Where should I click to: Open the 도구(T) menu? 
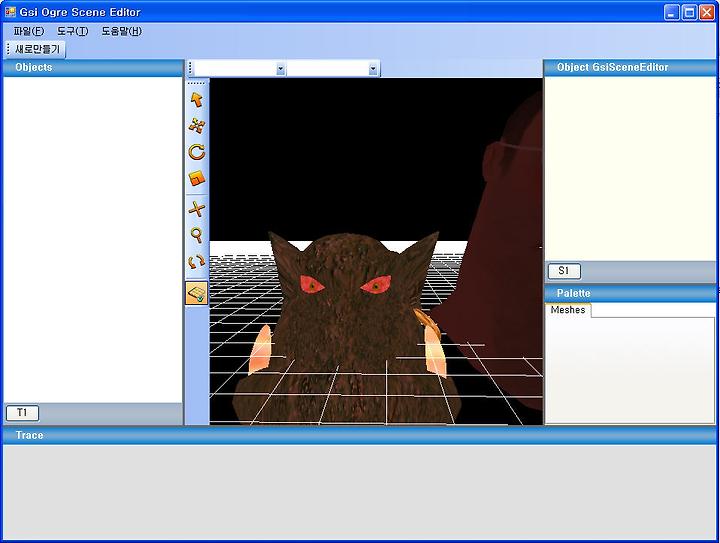73,31
